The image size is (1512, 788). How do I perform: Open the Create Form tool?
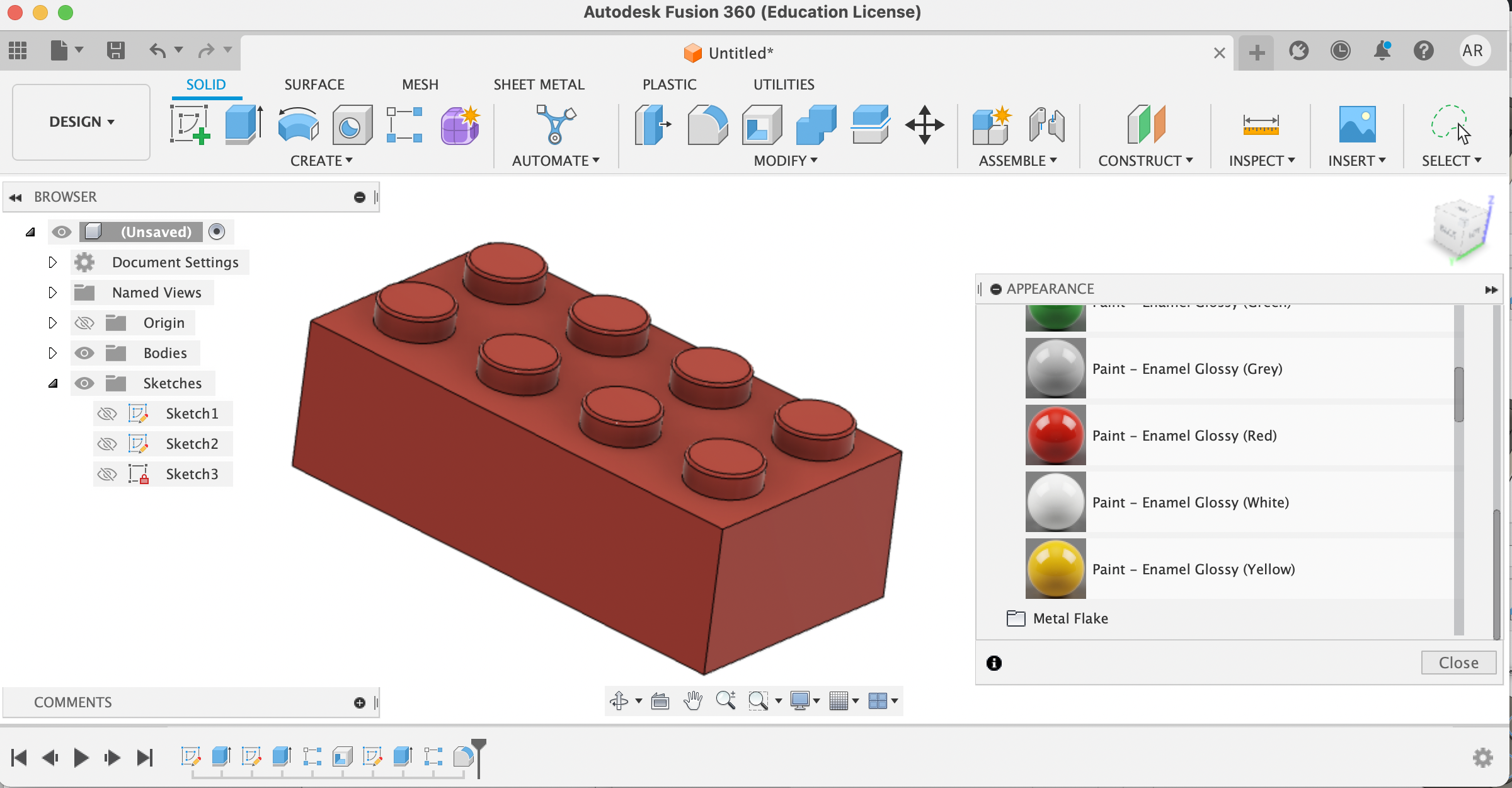coord(461,124)
